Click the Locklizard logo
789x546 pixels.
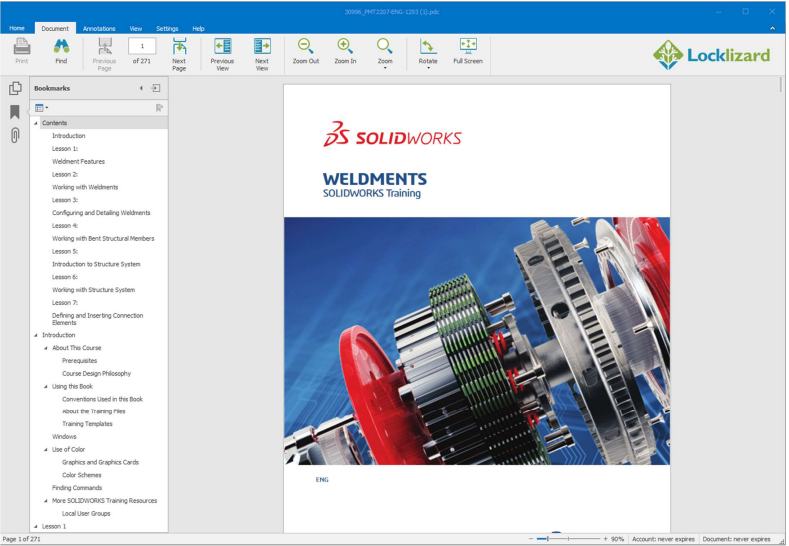tap(712, 55)
